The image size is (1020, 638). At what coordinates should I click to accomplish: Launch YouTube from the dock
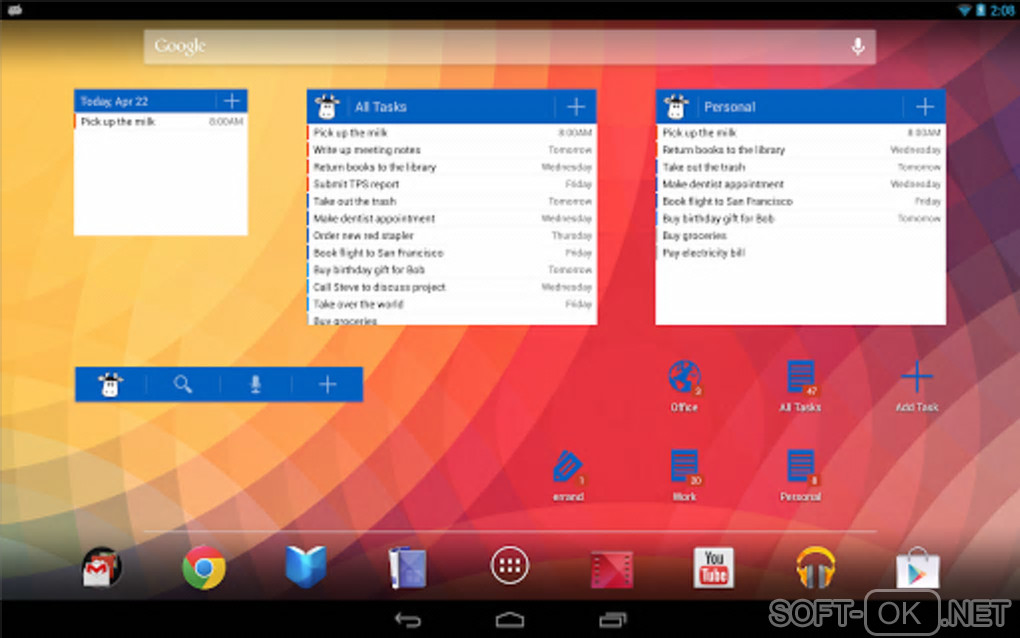pyautogui.click(x=714, y=568)
